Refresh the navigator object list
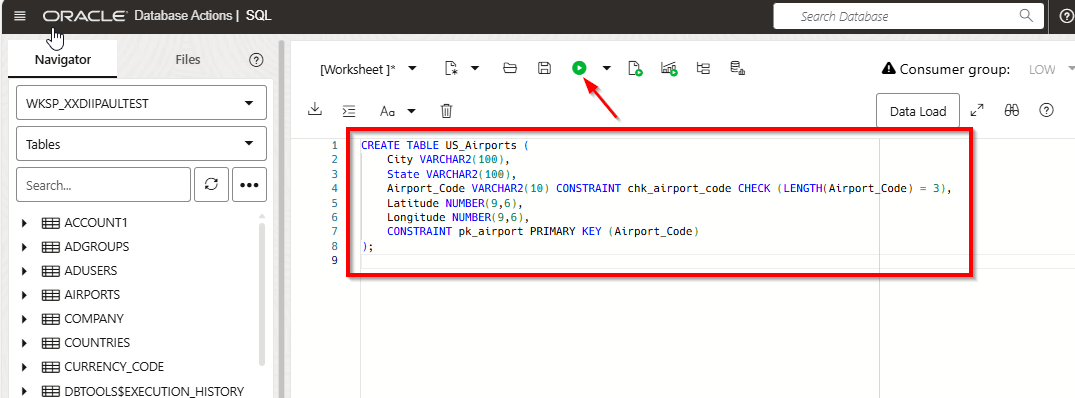1075x398 pixels. [x=212, y=185]
